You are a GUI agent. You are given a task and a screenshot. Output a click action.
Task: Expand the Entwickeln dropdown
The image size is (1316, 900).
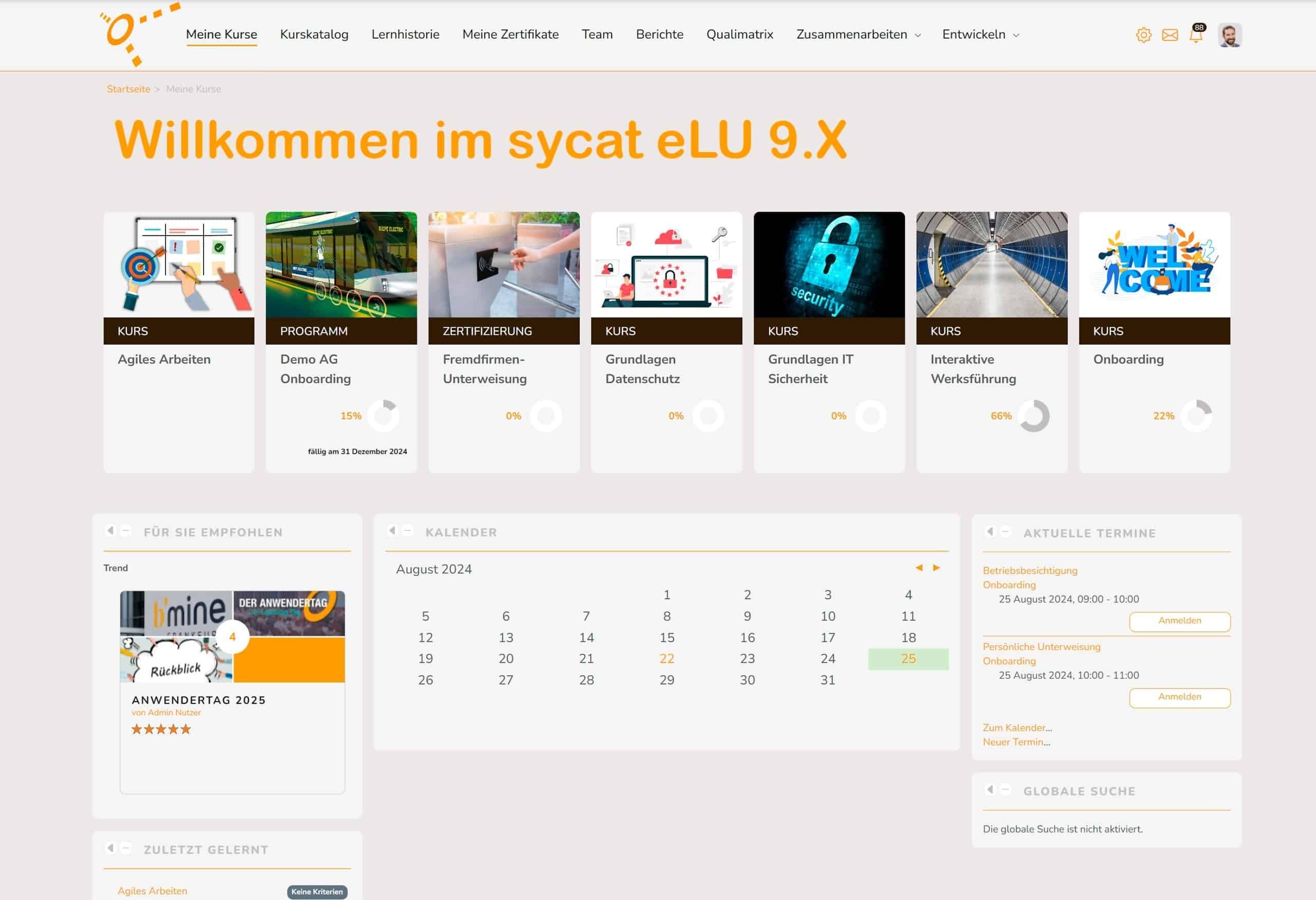980,34
